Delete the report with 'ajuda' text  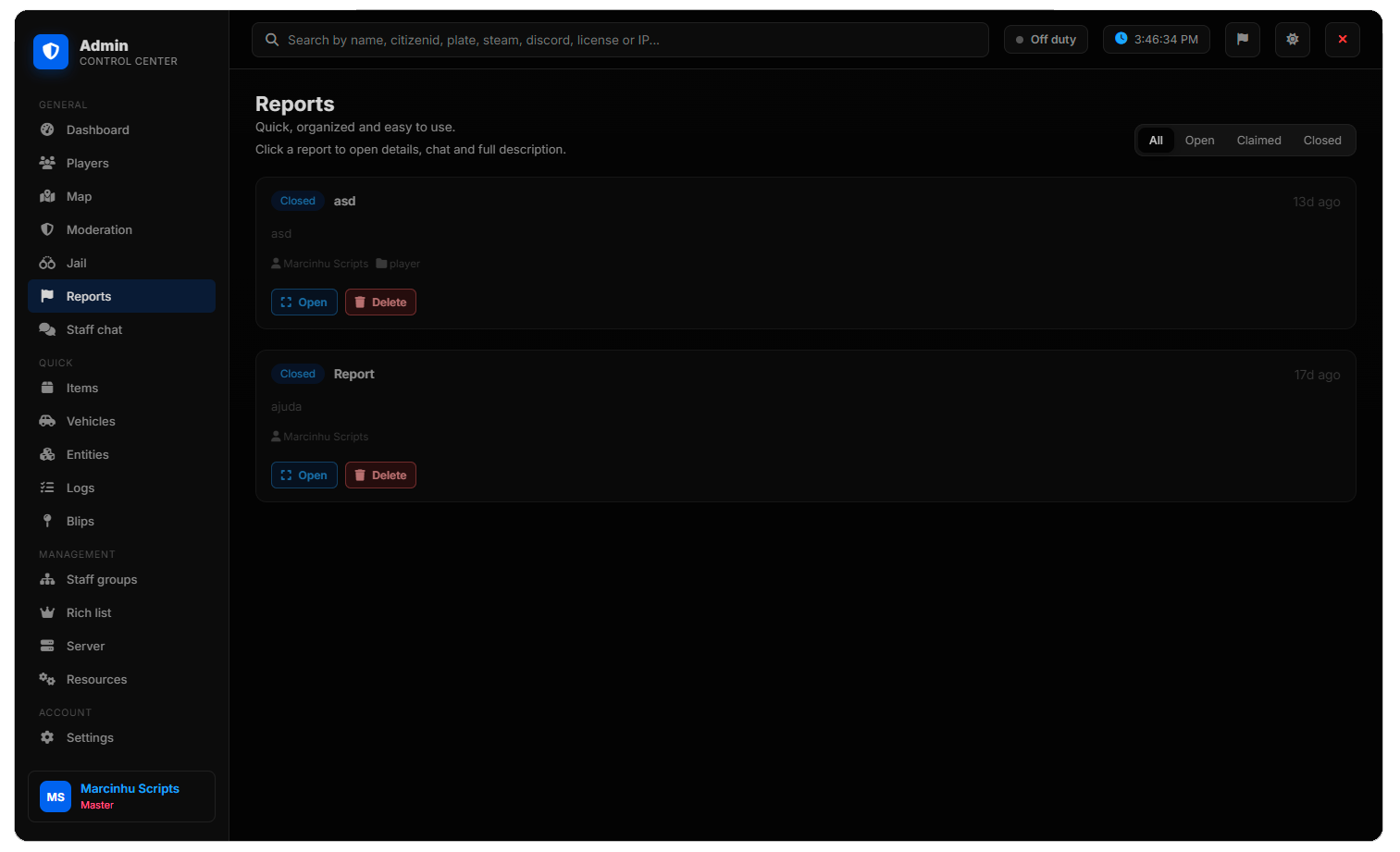[x=380, y=475]
